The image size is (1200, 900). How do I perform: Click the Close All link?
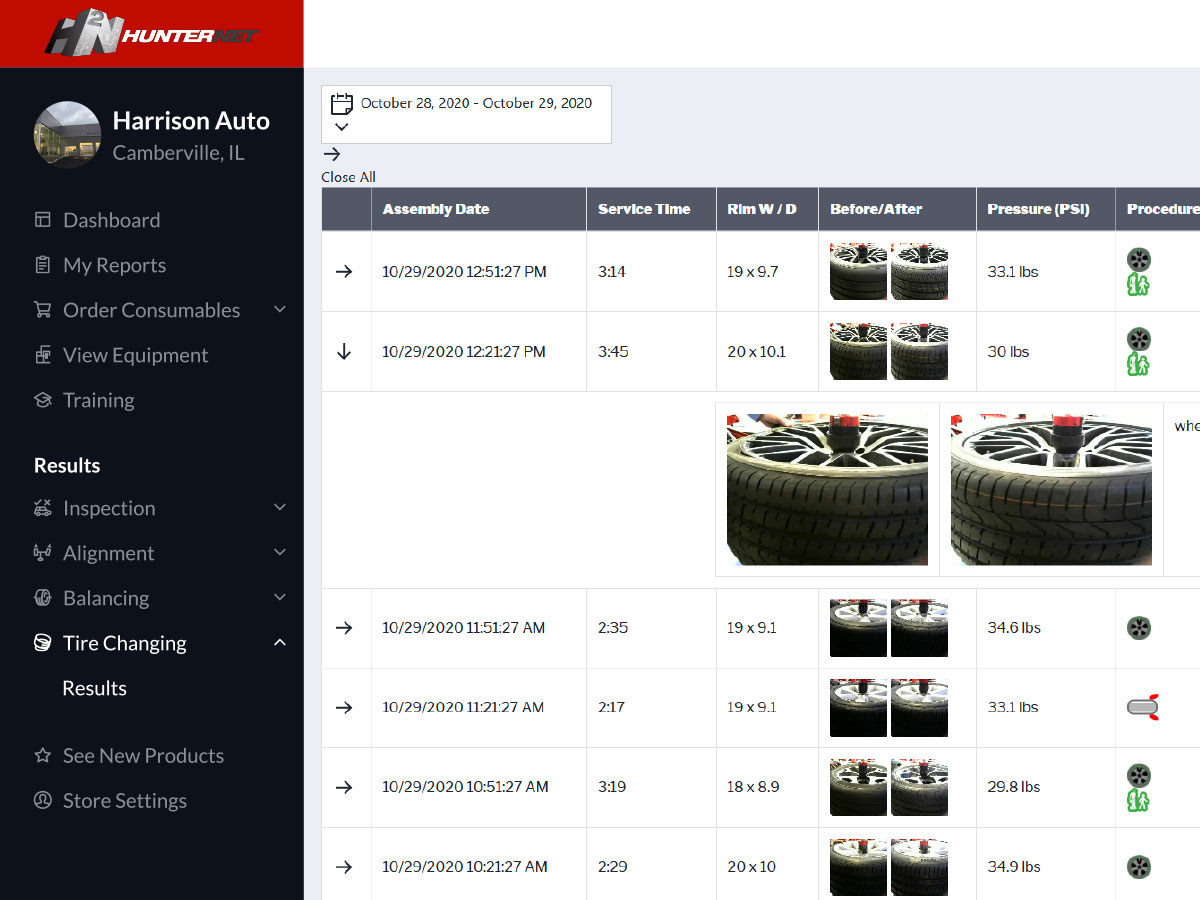coord(348,177)
